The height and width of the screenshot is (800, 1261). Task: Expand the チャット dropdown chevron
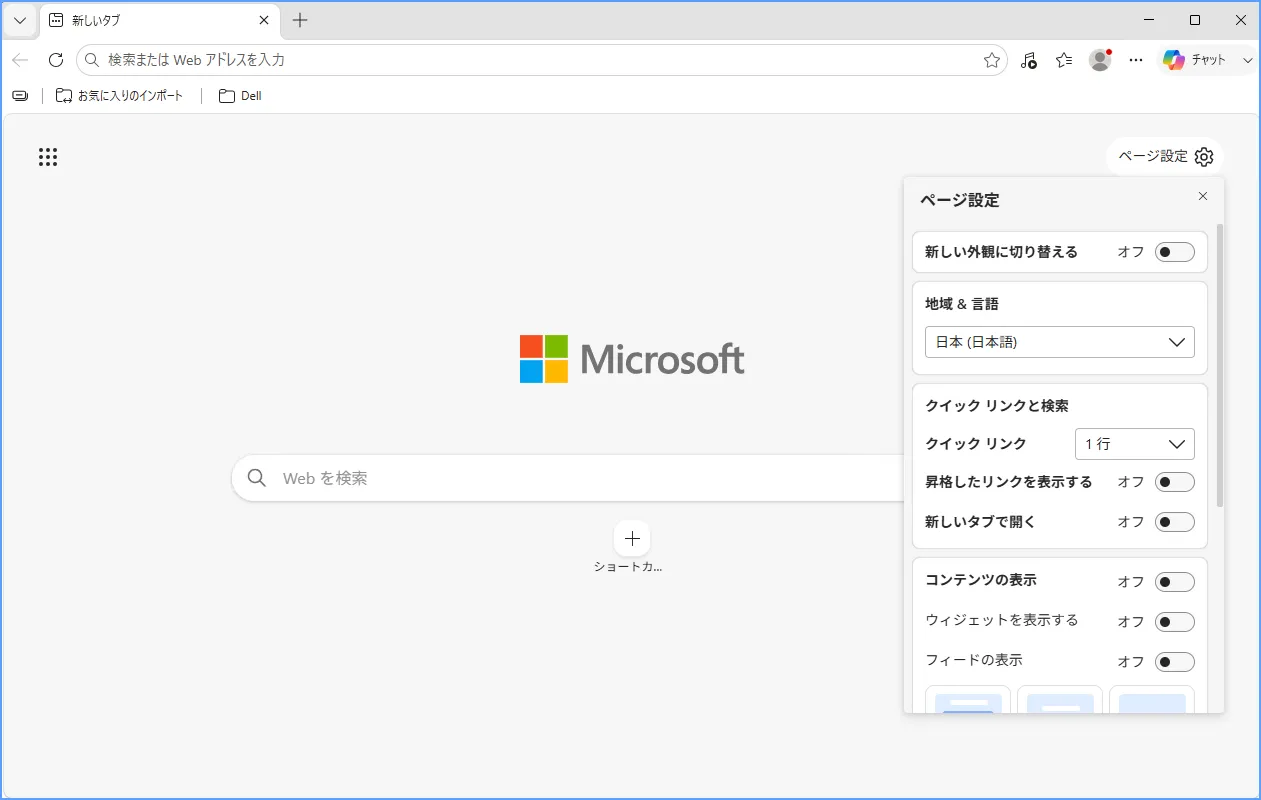[1247, 60]
